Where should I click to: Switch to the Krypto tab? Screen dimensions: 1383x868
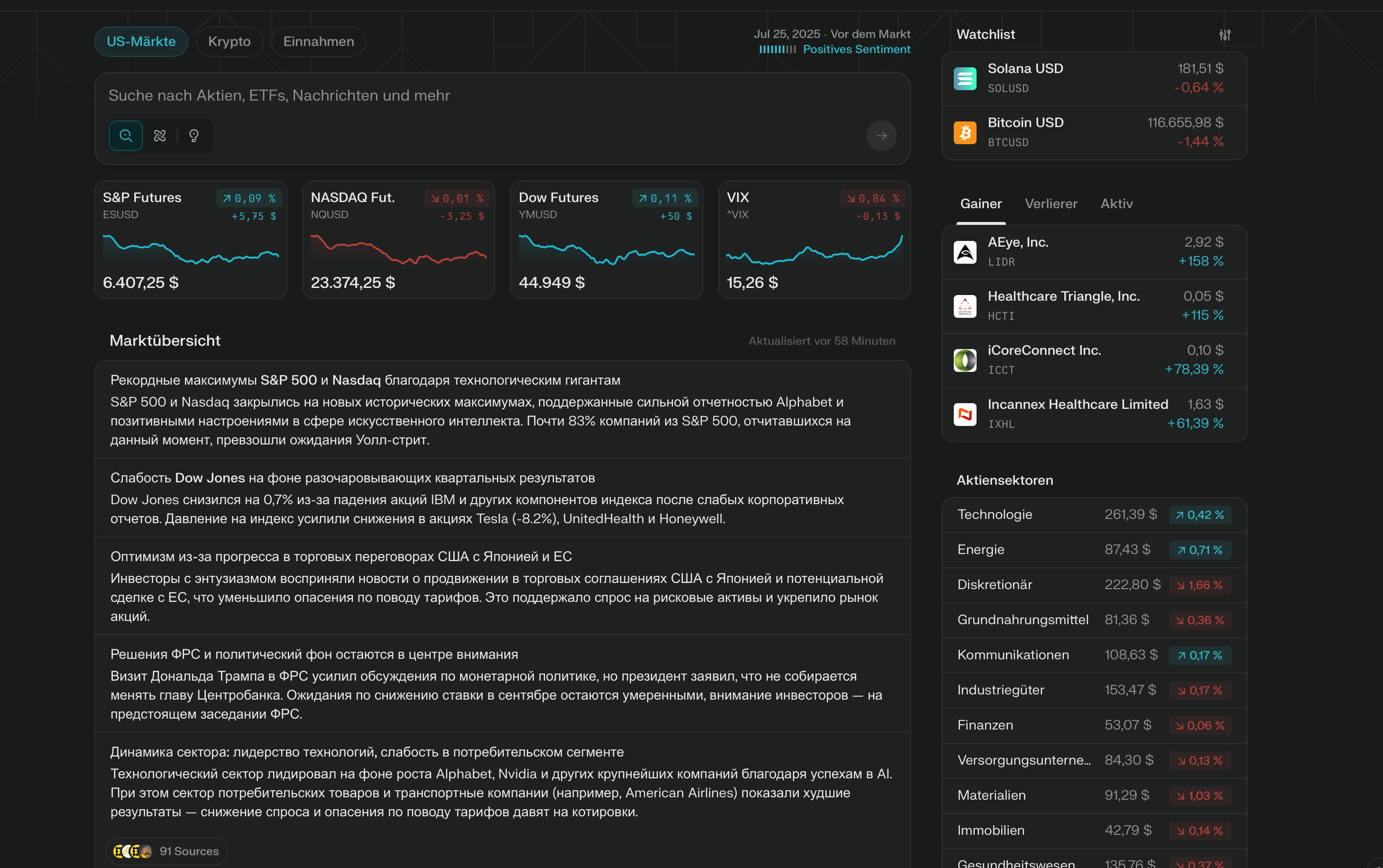tap(229, 42)
